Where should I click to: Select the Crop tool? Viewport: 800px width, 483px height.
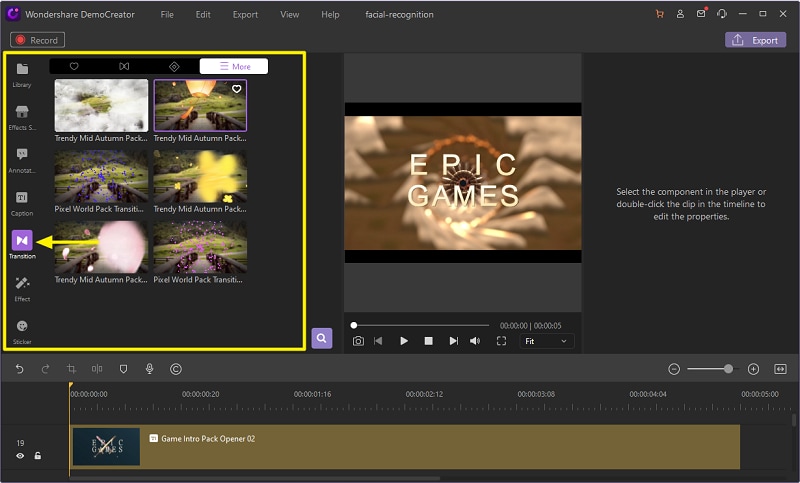(71, 369)
